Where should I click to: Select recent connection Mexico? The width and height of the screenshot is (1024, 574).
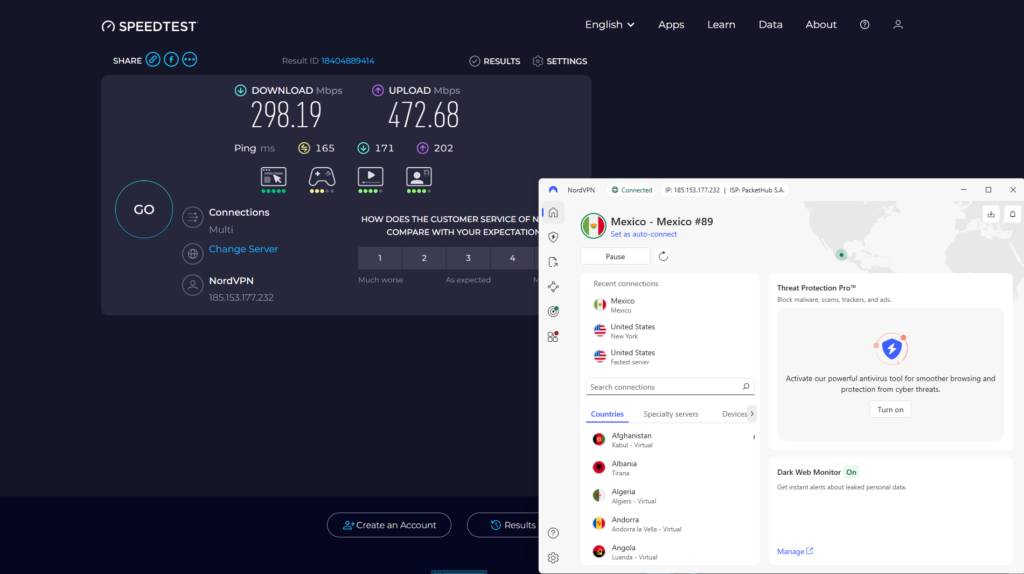point(670,305)
